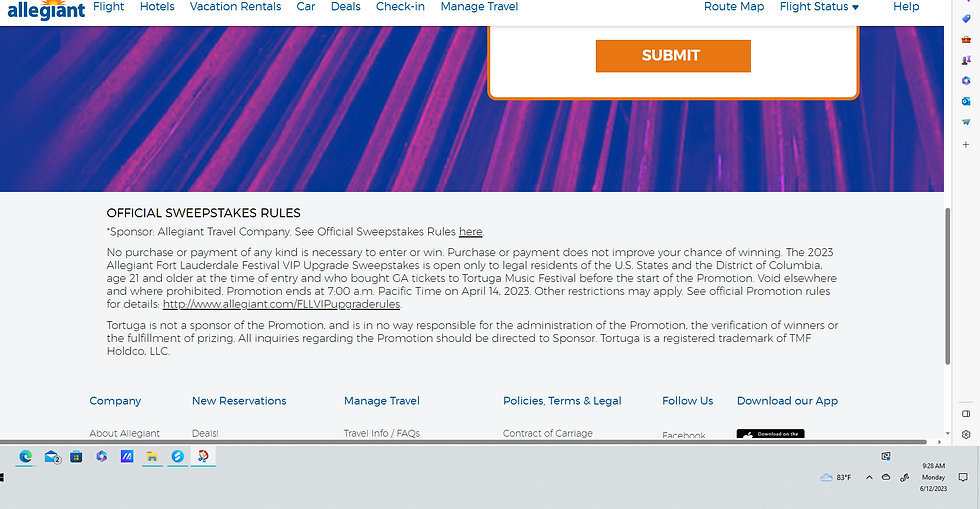Viewport: 980px width, 509px height.
Task: Click the Allegiant logo
Action: coord(46,10)
